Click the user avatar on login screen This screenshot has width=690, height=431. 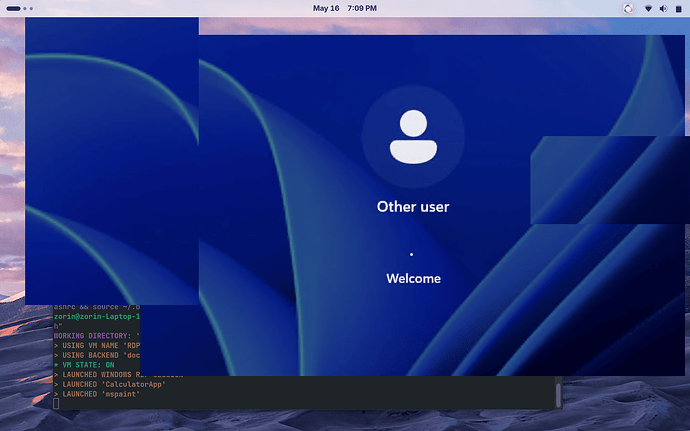(x=413, y=137)
